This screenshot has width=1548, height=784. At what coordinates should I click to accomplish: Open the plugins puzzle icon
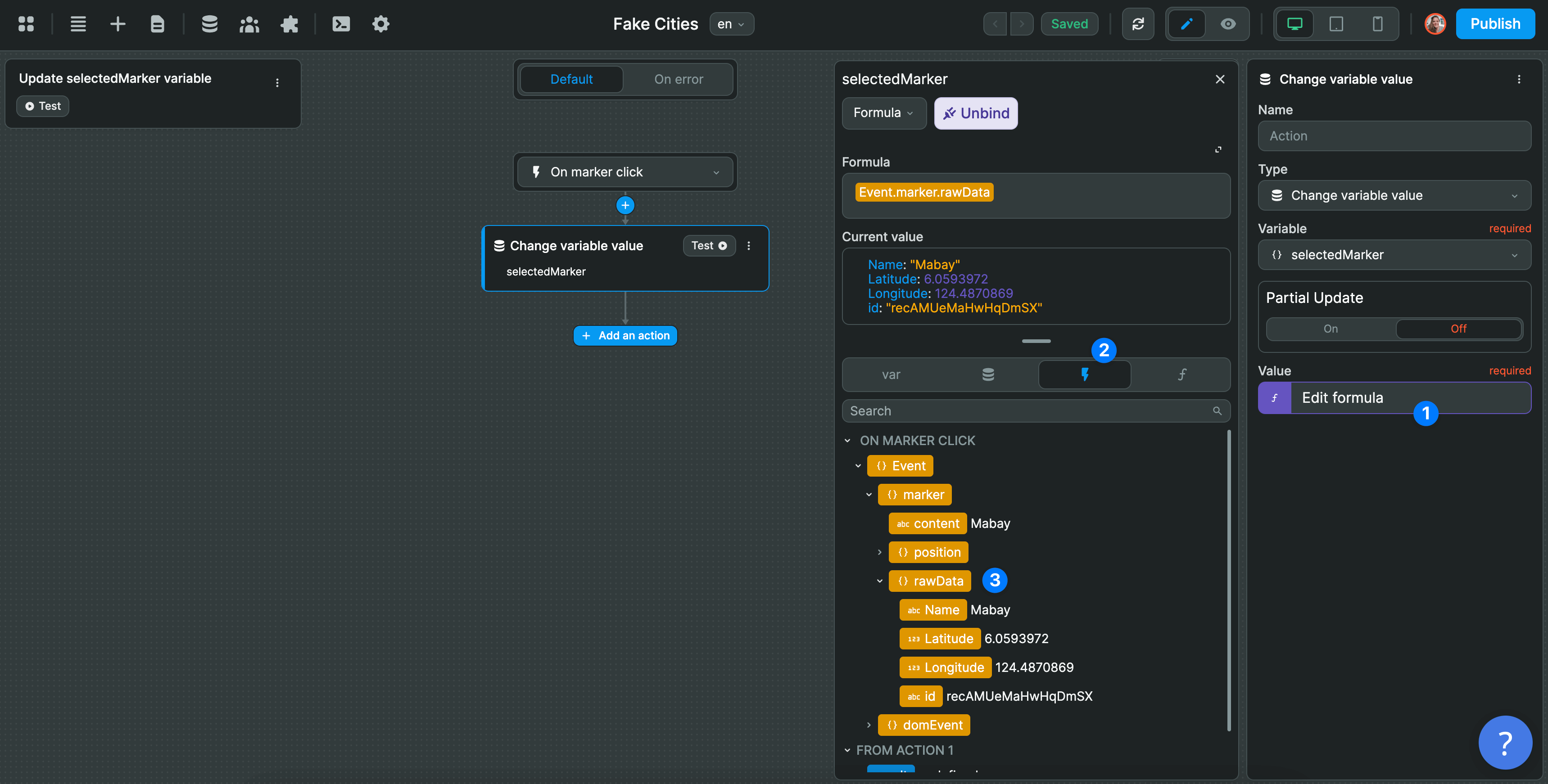[x=290, y=24]
